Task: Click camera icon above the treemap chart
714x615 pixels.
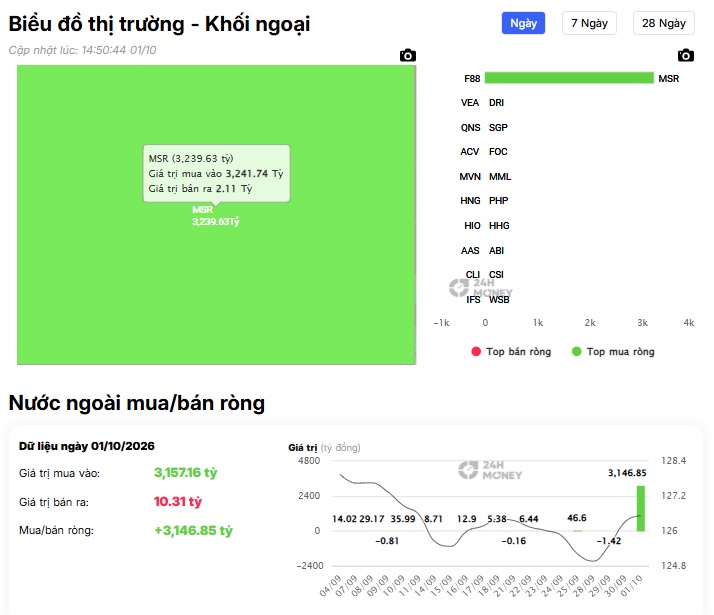Action: [408, 56]
